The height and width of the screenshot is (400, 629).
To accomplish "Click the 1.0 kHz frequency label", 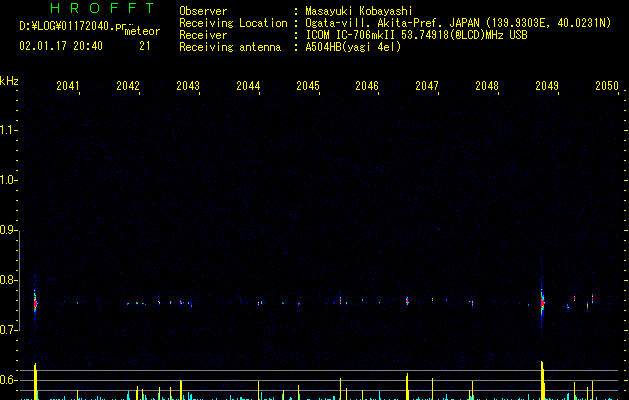I will pos(8,180).
